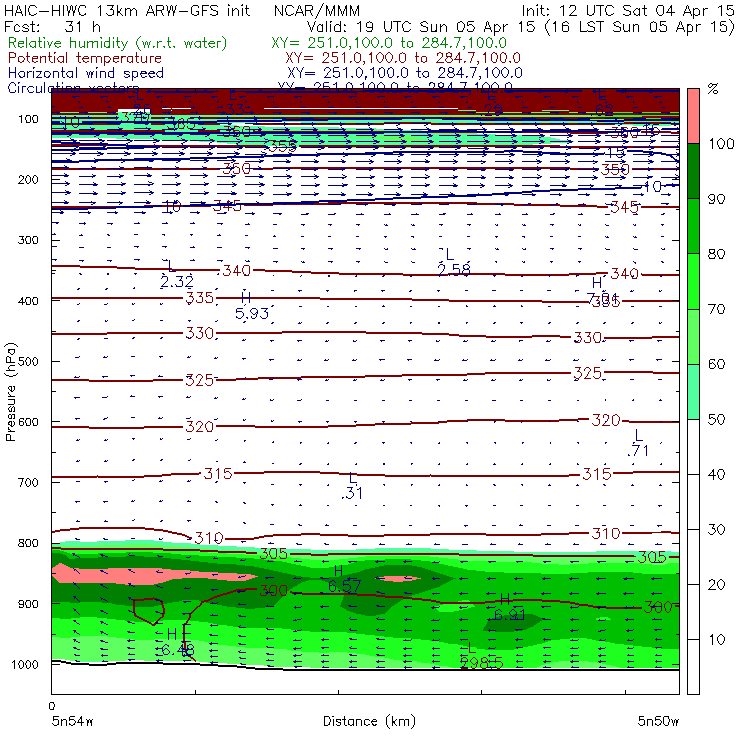Select the '5n50w' end-point label
The width and height of the screenshot is (740, 740).
coord(658,721)
